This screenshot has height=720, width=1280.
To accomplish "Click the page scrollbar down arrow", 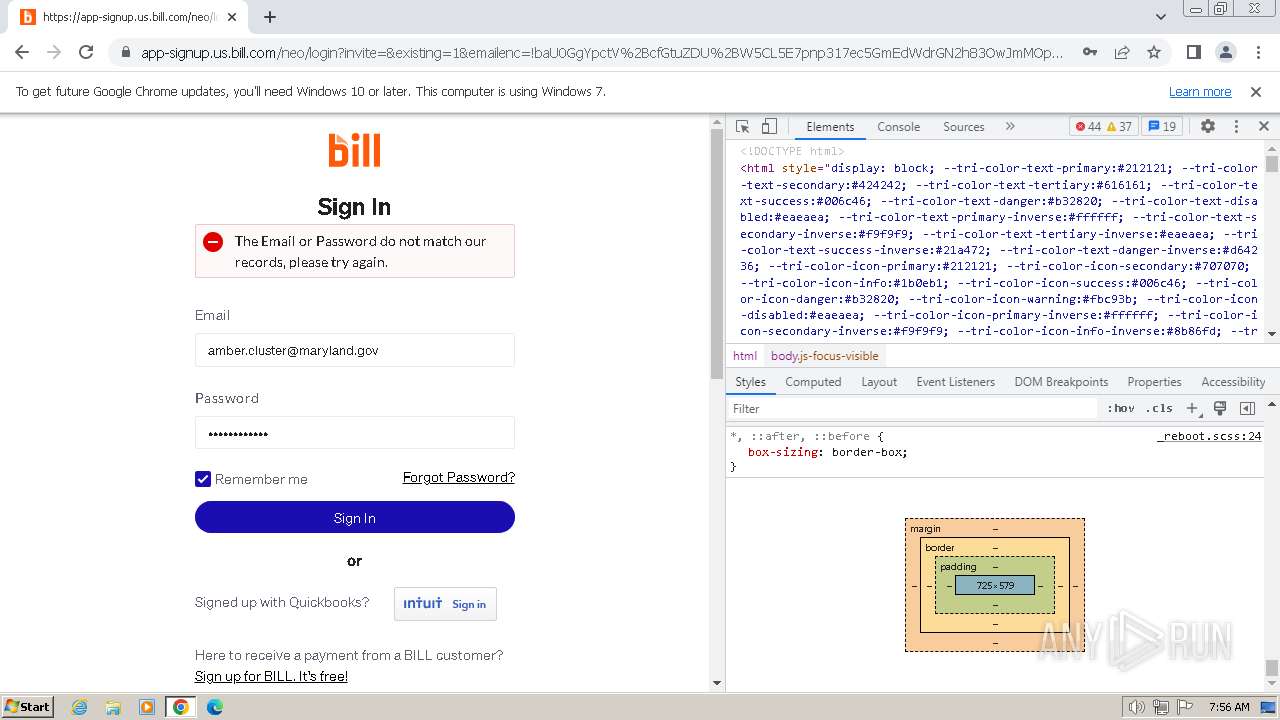I will point(716,683).
